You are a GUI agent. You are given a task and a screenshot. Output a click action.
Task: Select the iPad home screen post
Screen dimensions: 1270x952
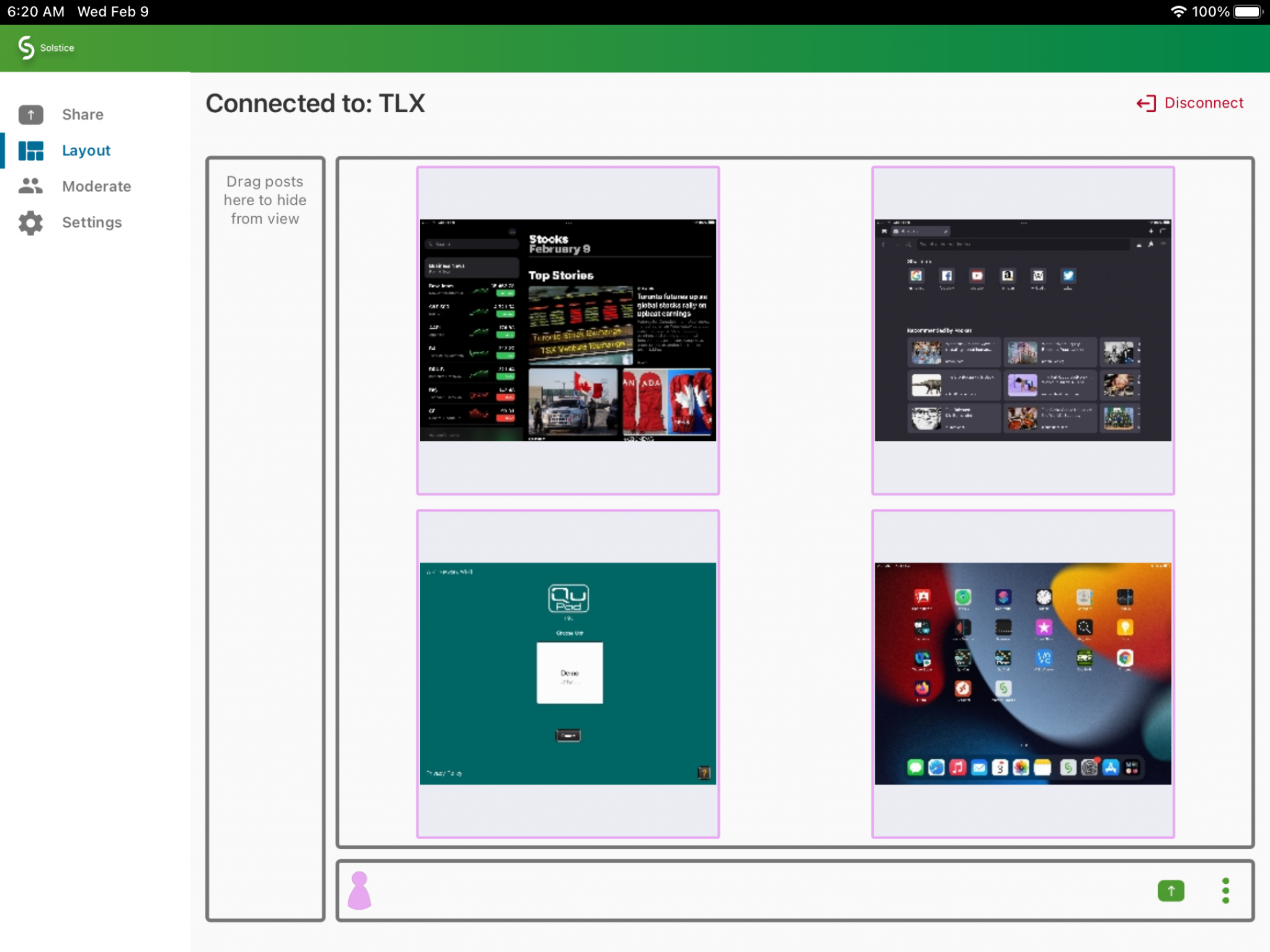click(1023, 674)
